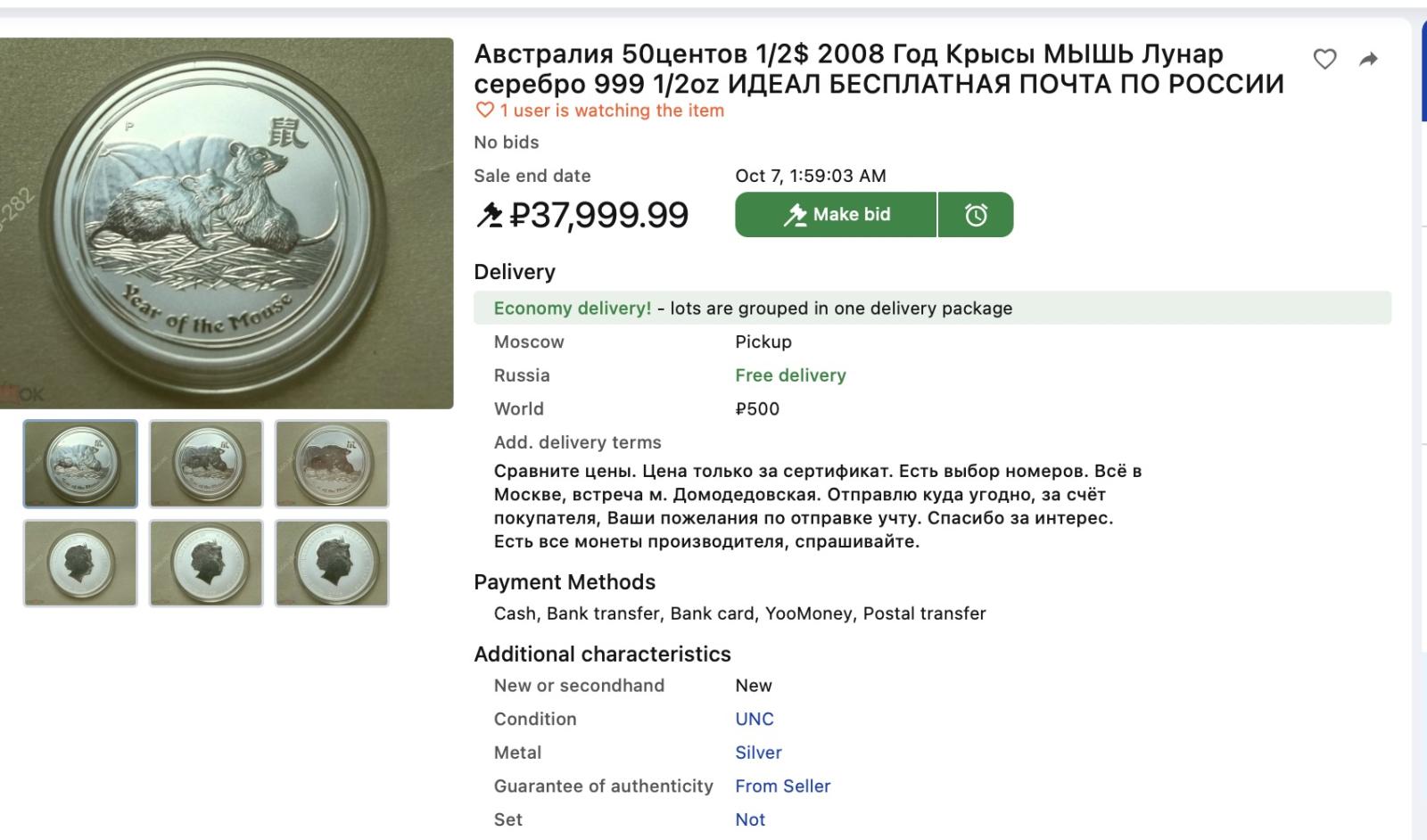Select the second coin reverse thumbnail
Viewport: 1427px width, 840px height.
tap(206, 464)
